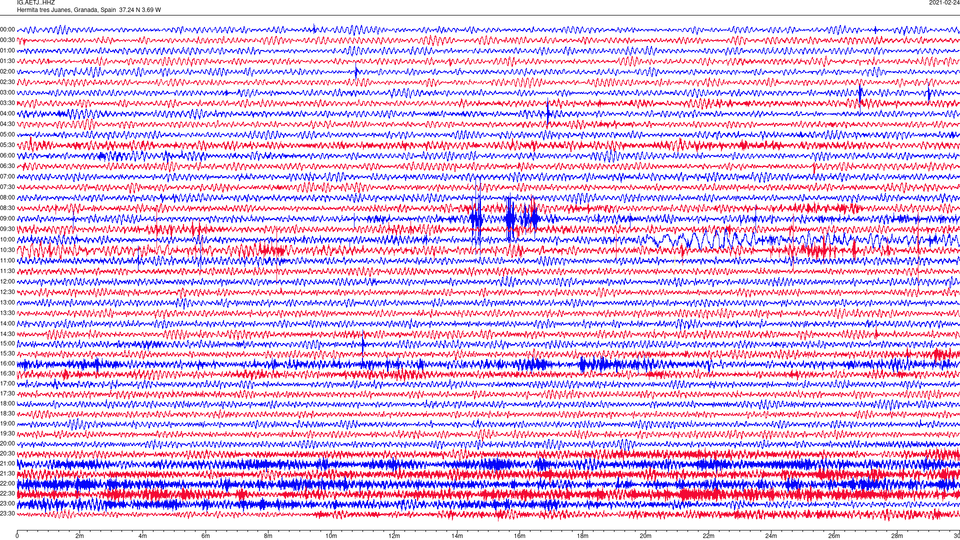Choose the 03:30 trace label
Screen dimensions: 960x540
pyautogui.click(x=7, y=103)
